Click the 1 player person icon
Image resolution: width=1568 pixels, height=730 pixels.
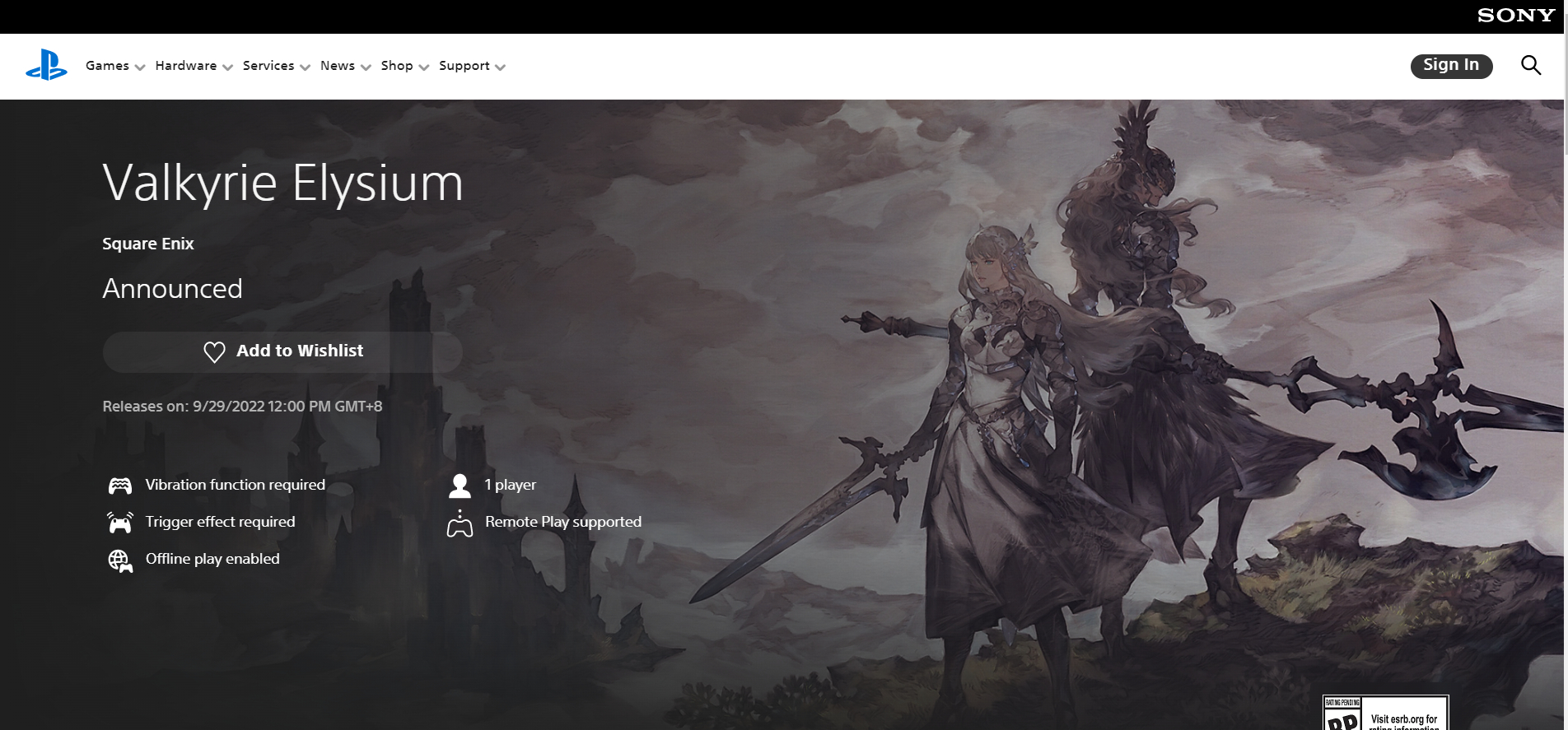click(x=460, y=486)
